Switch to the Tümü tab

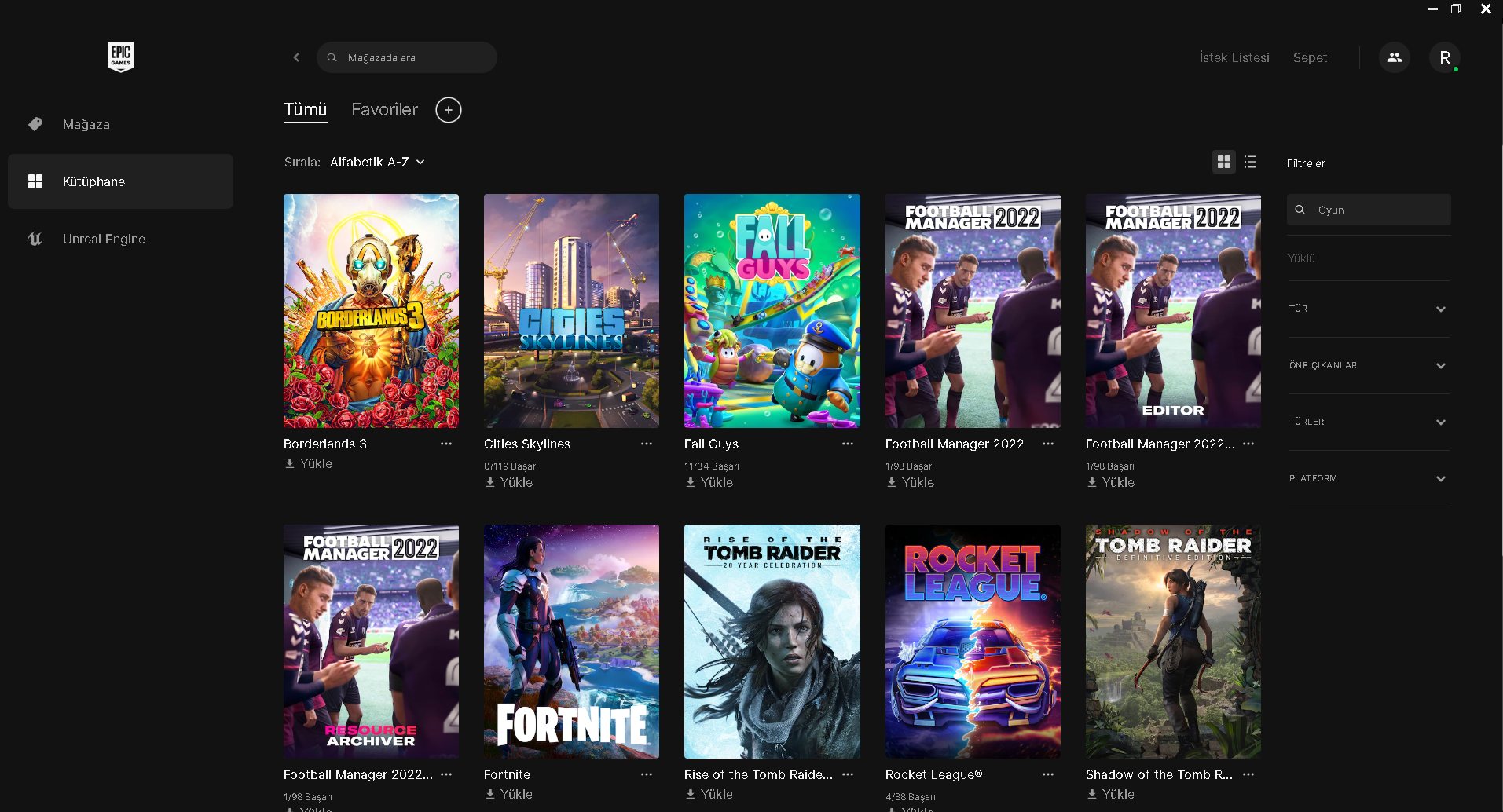(x=306, y=110)
